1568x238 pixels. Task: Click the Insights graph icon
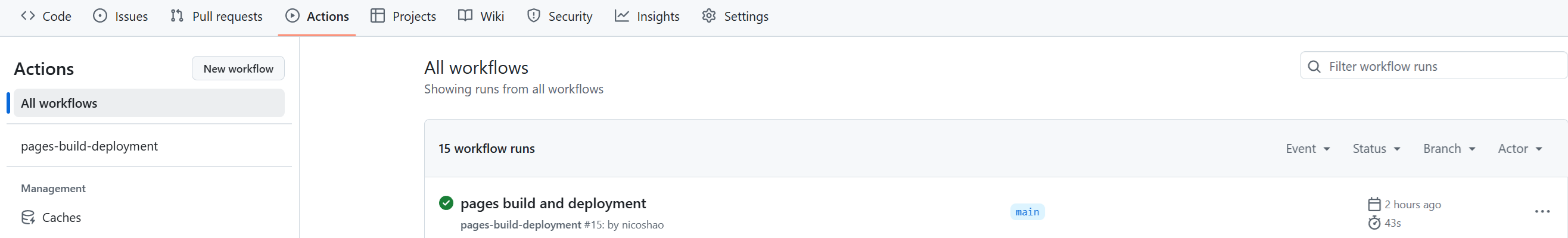[621, 16]
